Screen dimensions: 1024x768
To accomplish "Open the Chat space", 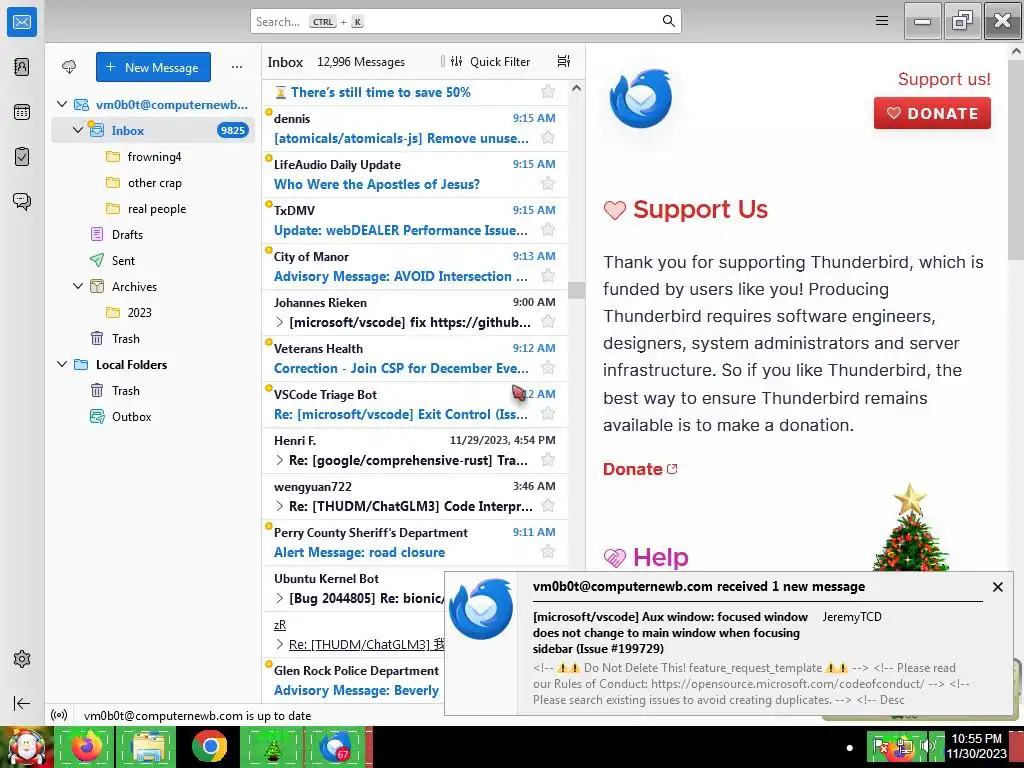I will [x=22, y=201].
